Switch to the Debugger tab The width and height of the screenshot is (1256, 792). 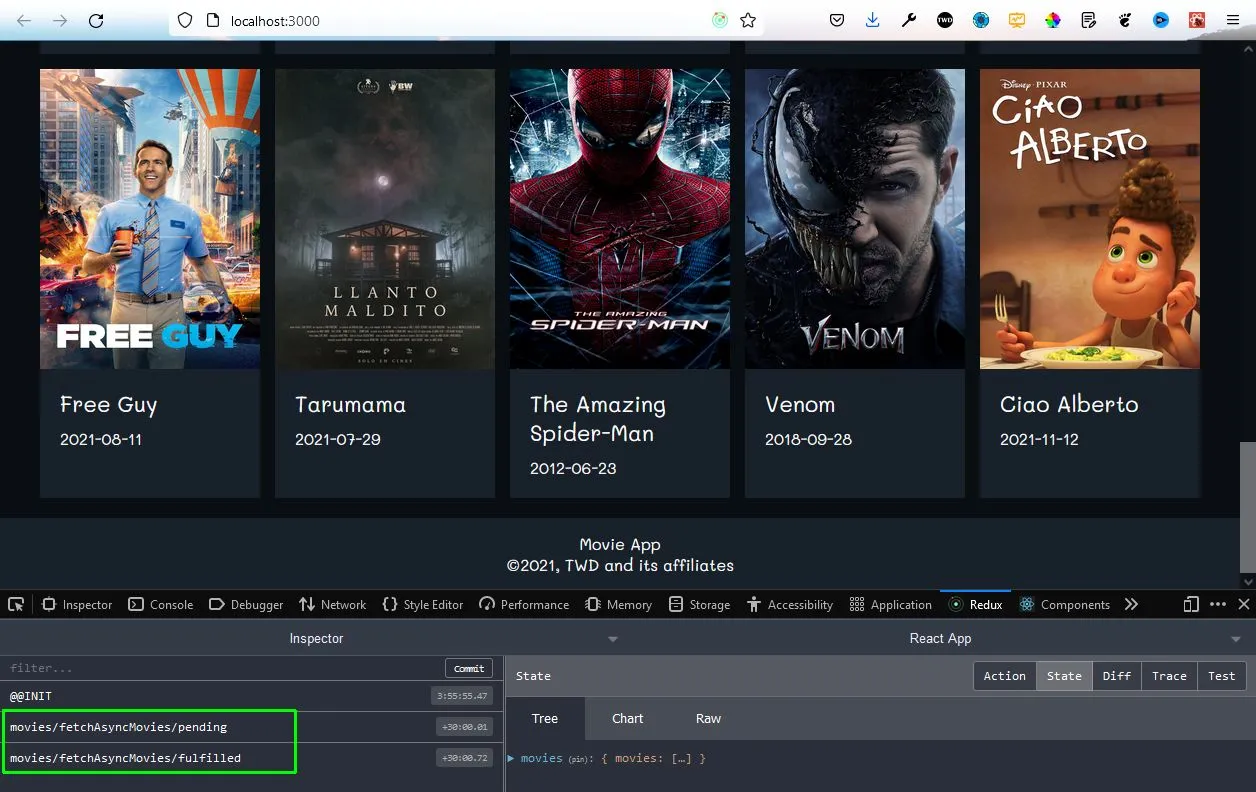(246, 604)
